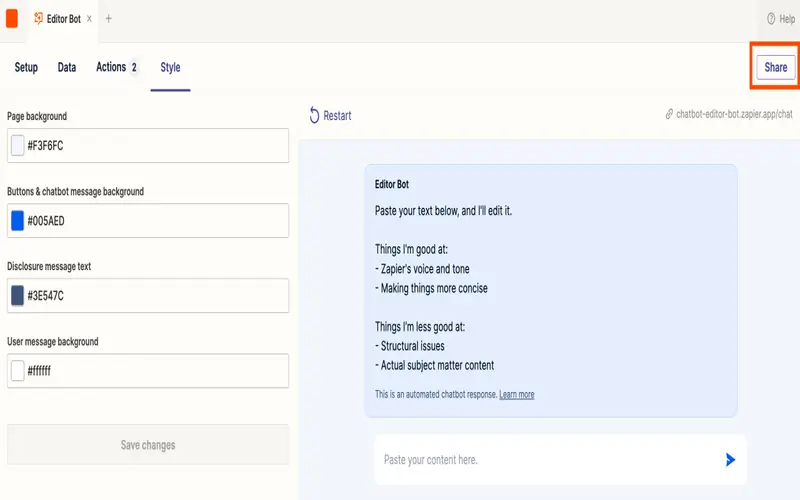Click the 'Disclosure message text' label

(x=49, y=266)
